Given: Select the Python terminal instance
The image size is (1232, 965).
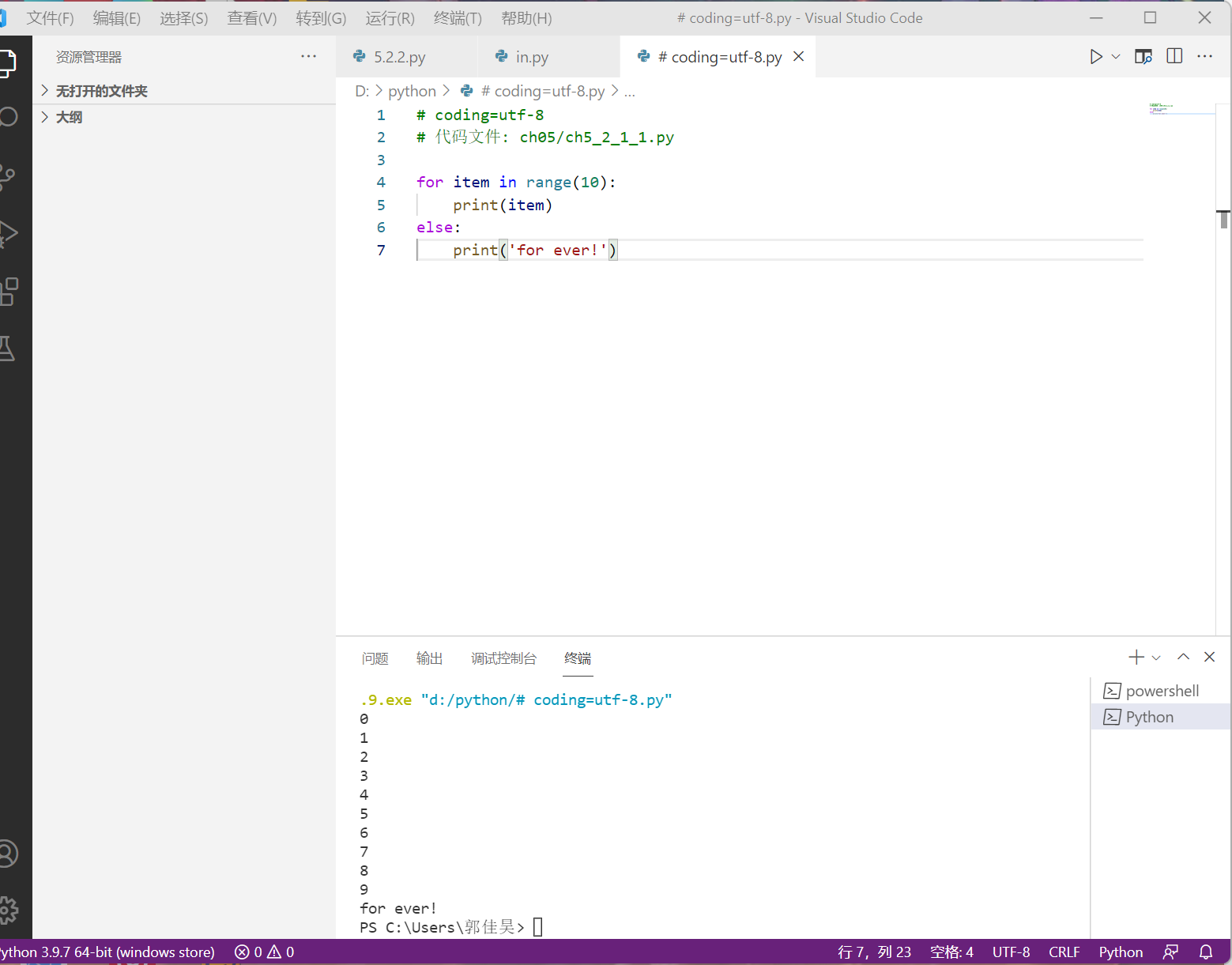Looking at the screenshot, I should (x=1161, y=717).
